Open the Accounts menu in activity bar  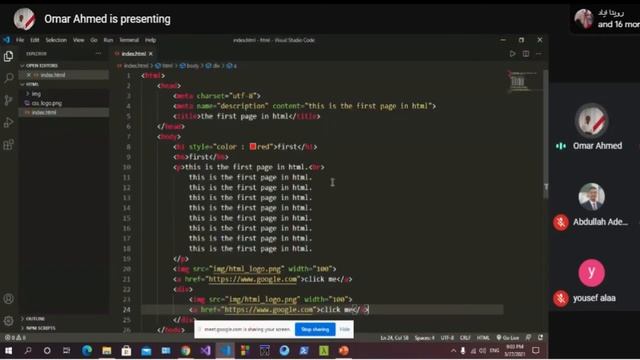click(8, 299)
